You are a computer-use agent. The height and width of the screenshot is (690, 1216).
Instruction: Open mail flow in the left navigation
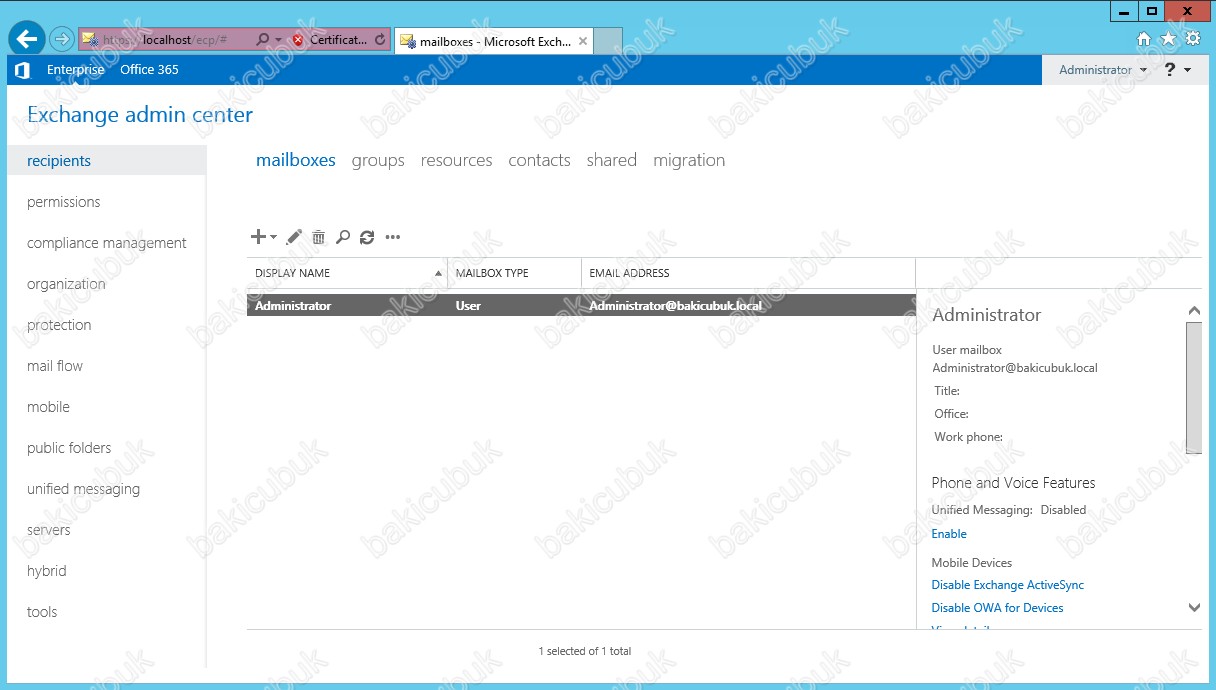(x=55, y=366)
